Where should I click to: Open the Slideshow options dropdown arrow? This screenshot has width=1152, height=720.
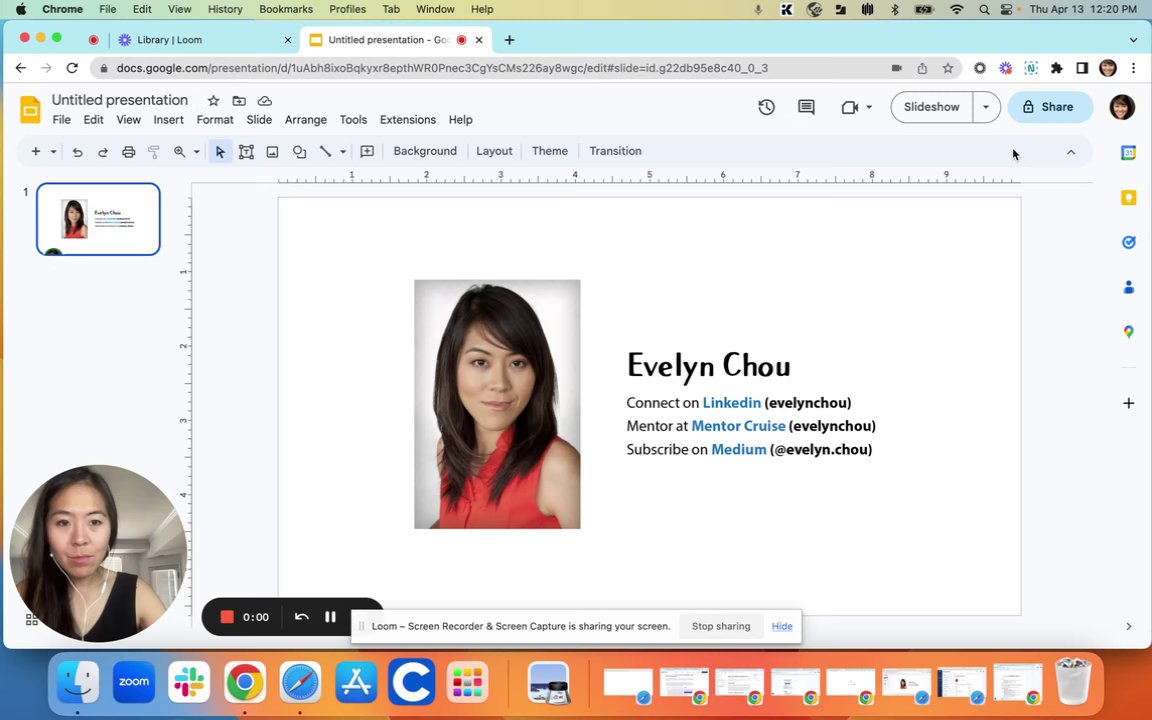tap(986, 107)
